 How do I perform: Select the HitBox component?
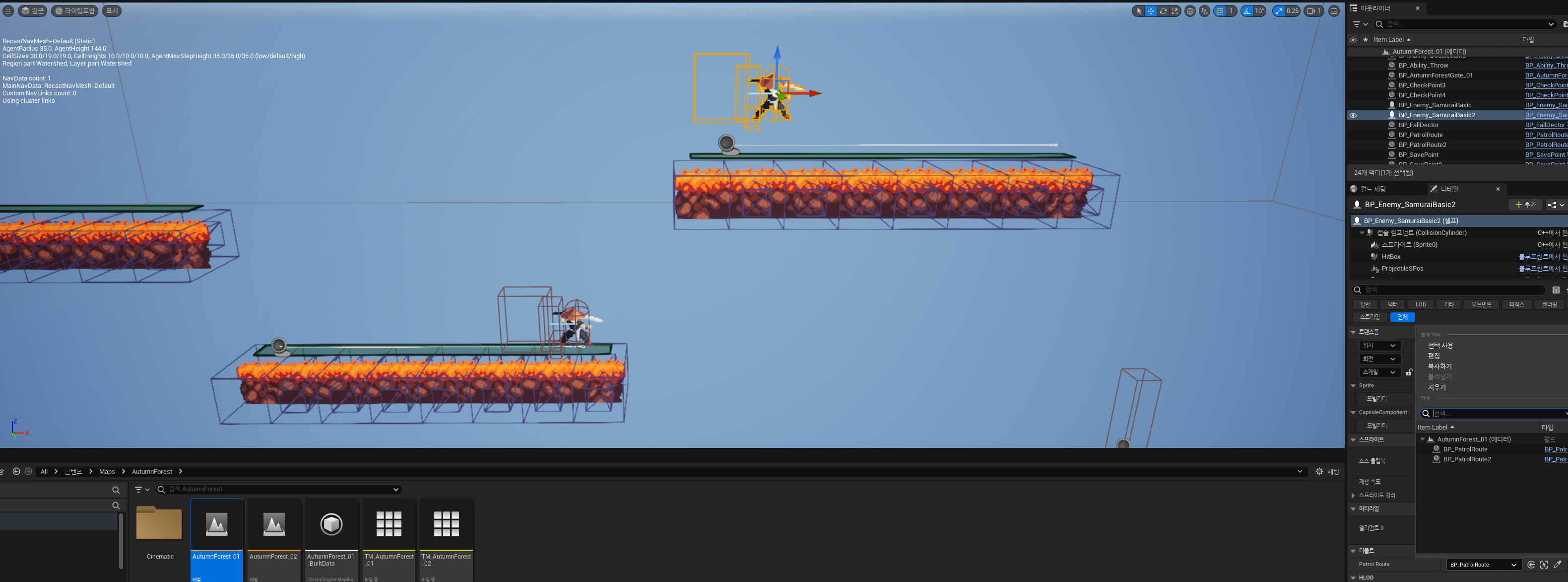(x=1390, y=257)
